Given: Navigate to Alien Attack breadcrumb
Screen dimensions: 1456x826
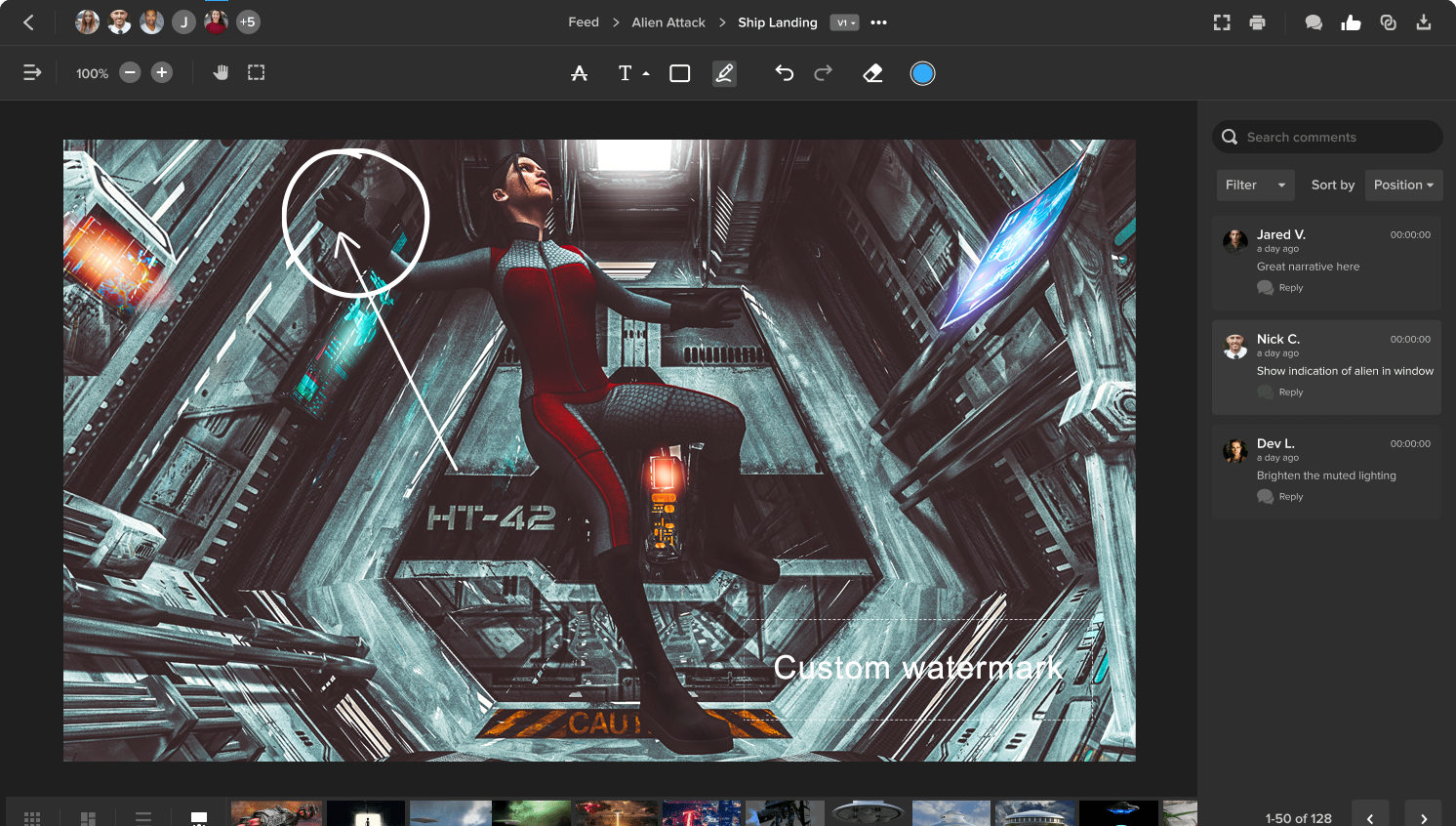Looking at the screenshot, I should pyautogui.click(x=668, y=22).
